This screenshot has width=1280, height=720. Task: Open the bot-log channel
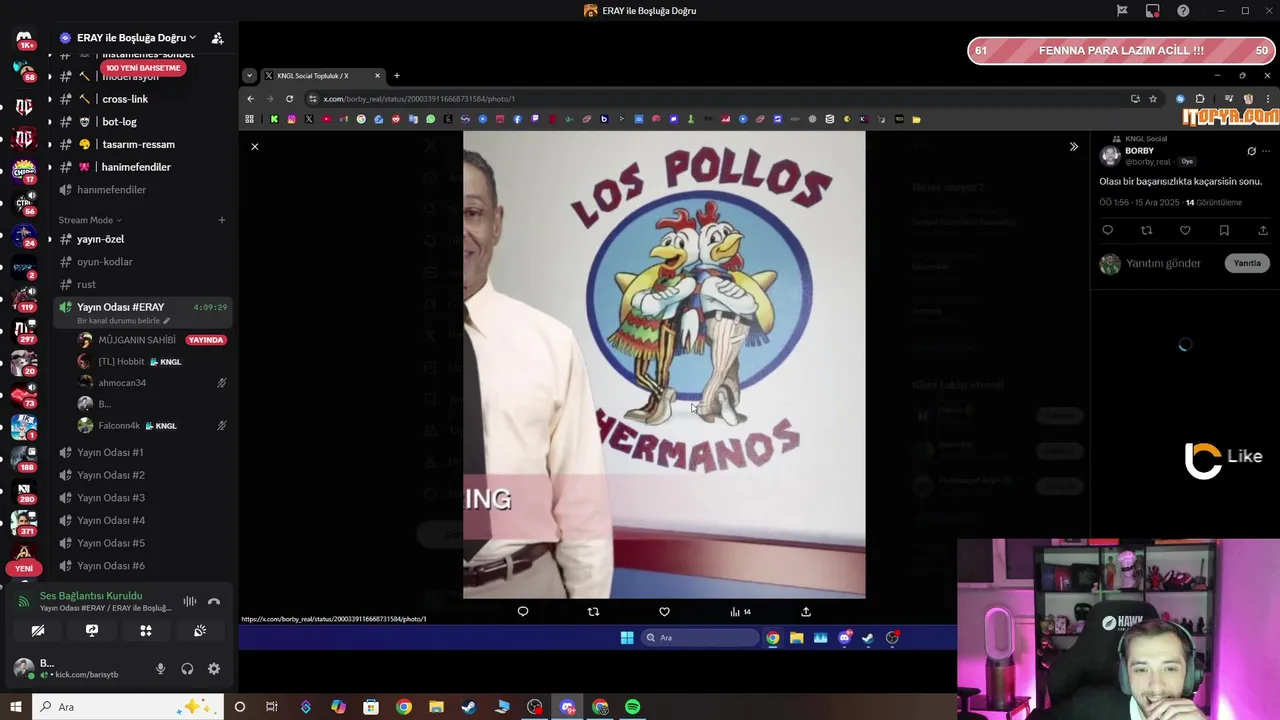click(119, 122)
